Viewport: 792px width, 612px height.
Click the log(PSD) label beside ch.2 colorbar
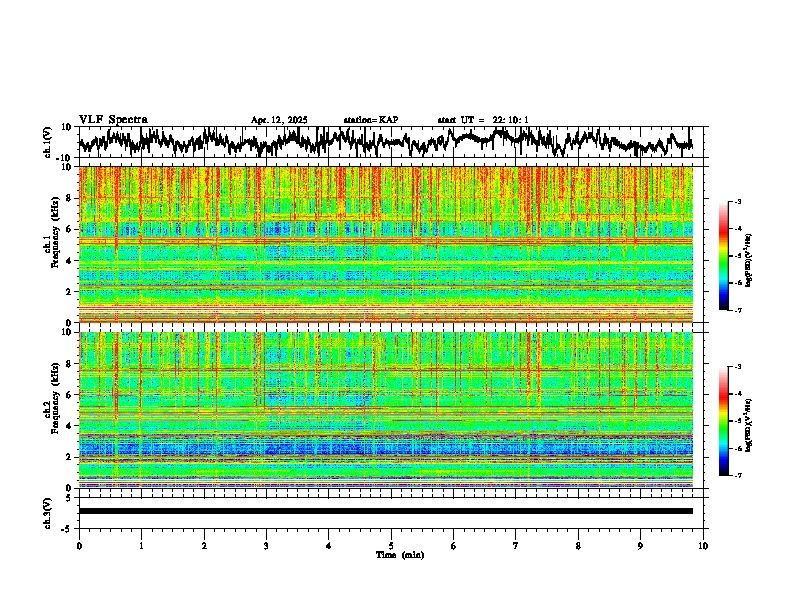pyautogui.click(x=749, y=425)
